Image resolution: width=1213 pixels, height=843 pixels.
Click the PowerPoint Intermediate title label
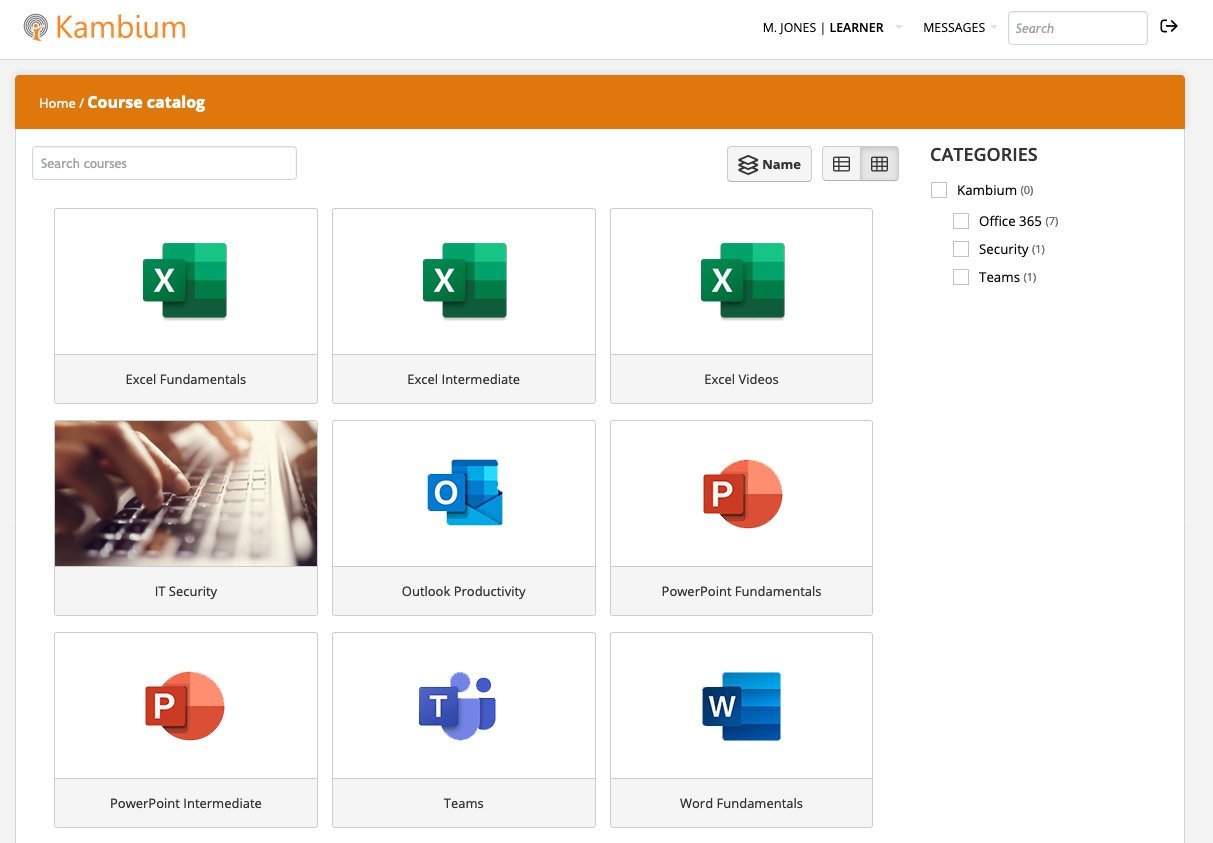[x=186, y=803]
